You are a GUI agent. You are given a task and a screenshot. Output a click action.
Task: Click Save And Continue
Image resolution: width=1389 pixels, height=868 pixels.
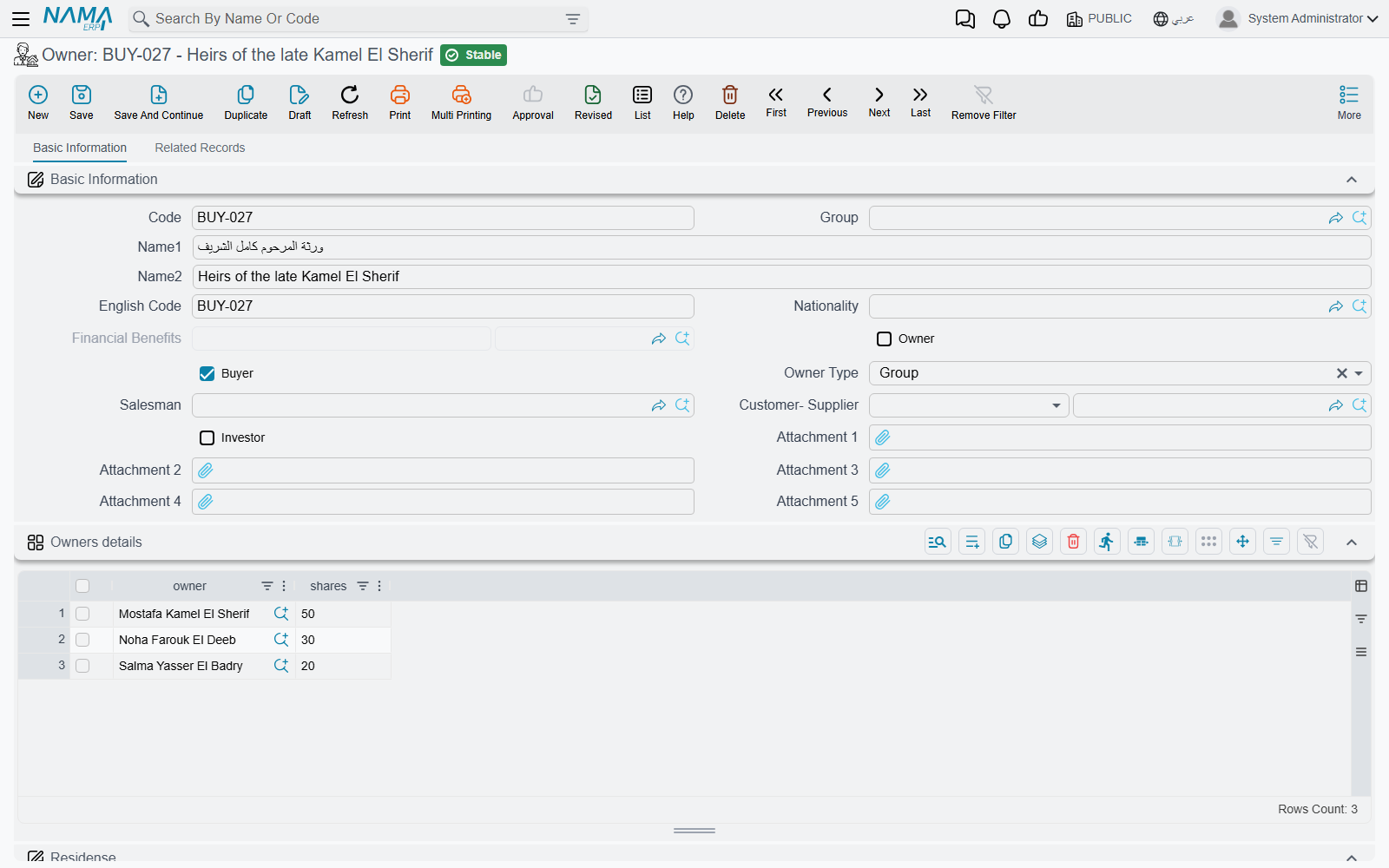tap(159, 102)
